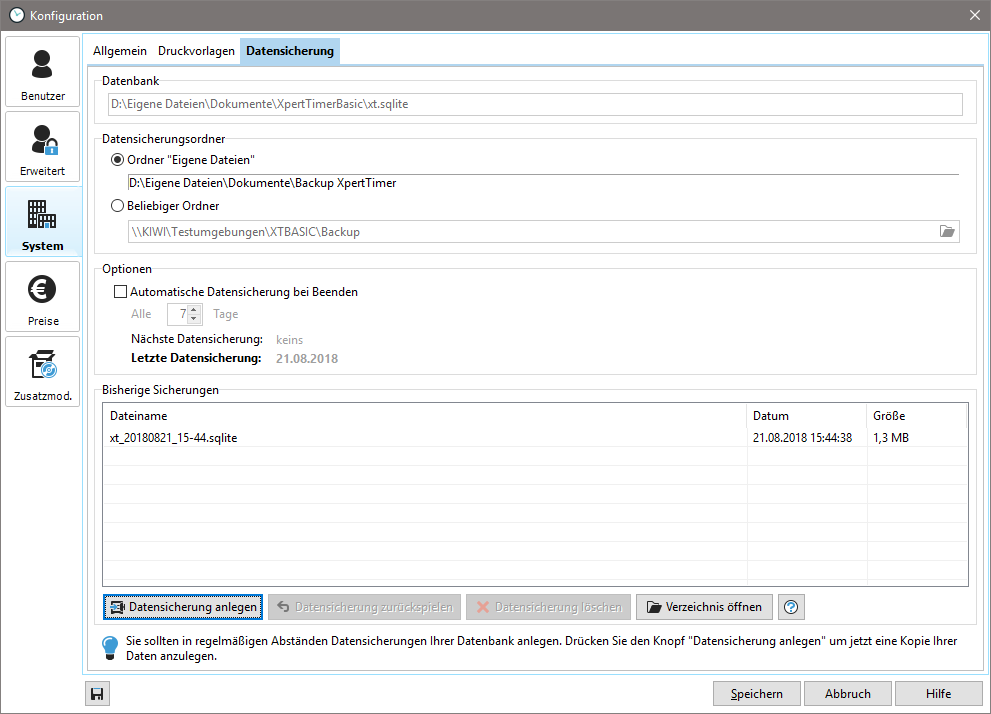The height and width of the screenshot is (714, 991).
Task: Select the Ordner "Eigene Dateien" radio button
Action: [118, 160]
